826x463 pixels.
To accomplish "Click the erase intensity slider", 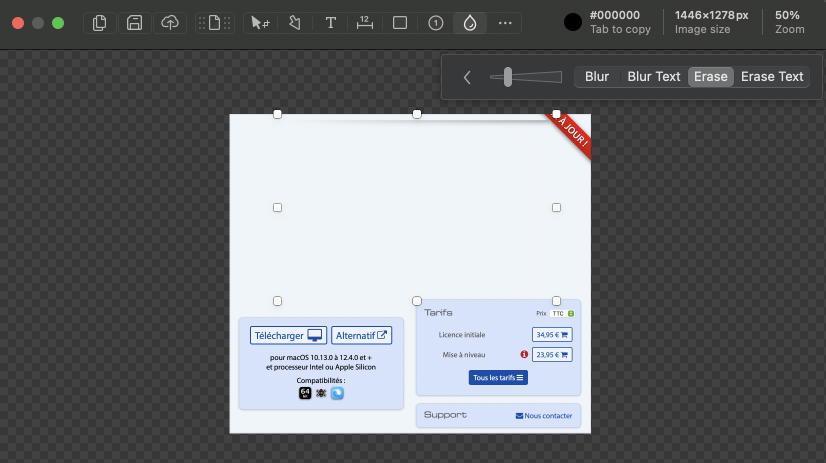I will [x=526, y=77].
